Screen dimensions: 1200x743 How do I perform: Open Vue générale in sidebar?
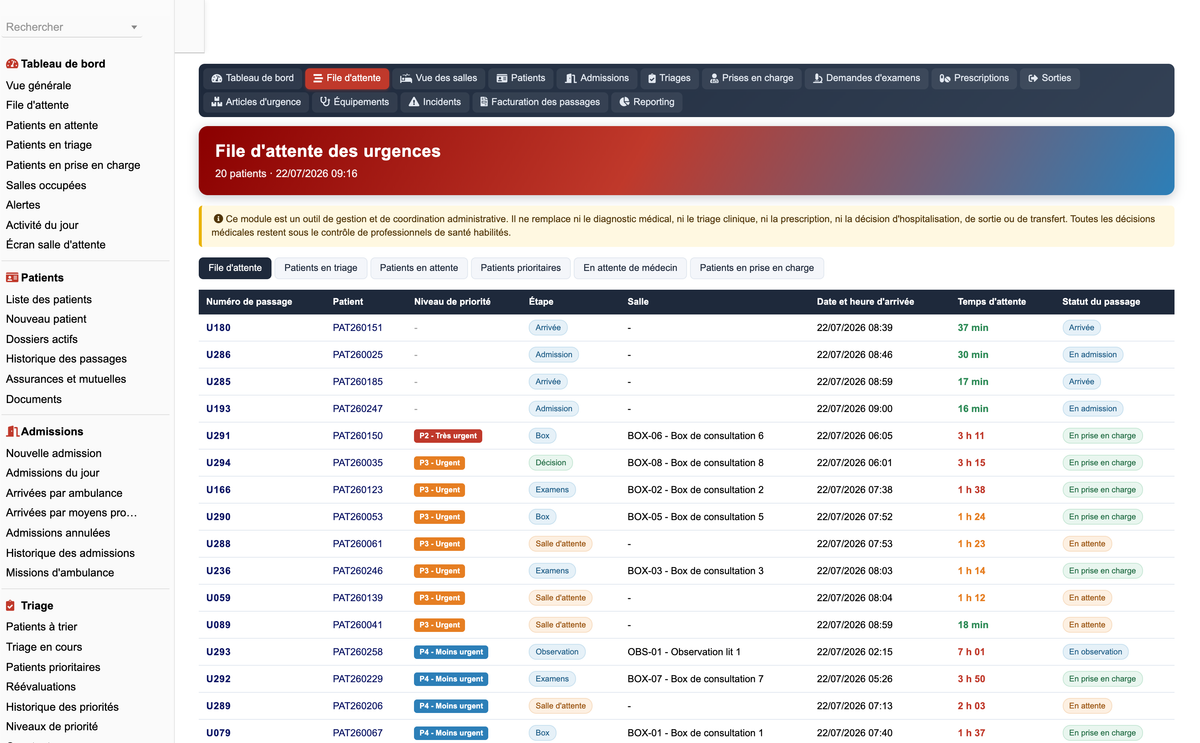pyautogui.click(x=38, y=86)
